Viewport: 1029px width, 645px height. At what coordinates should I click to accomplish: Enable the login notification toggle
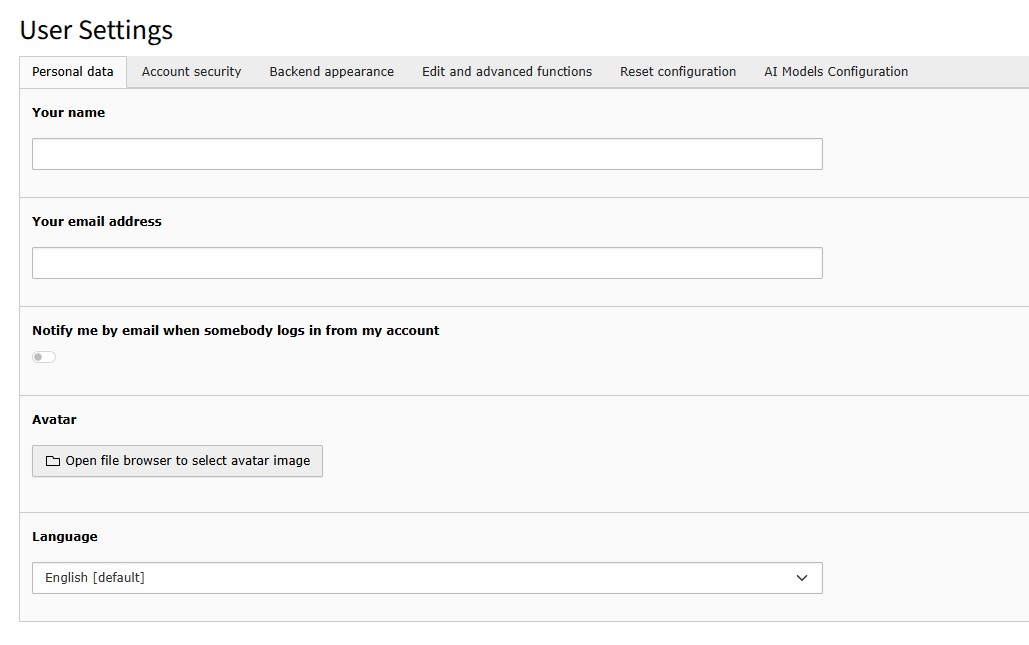pyautogui.click(x=44, y=357)
